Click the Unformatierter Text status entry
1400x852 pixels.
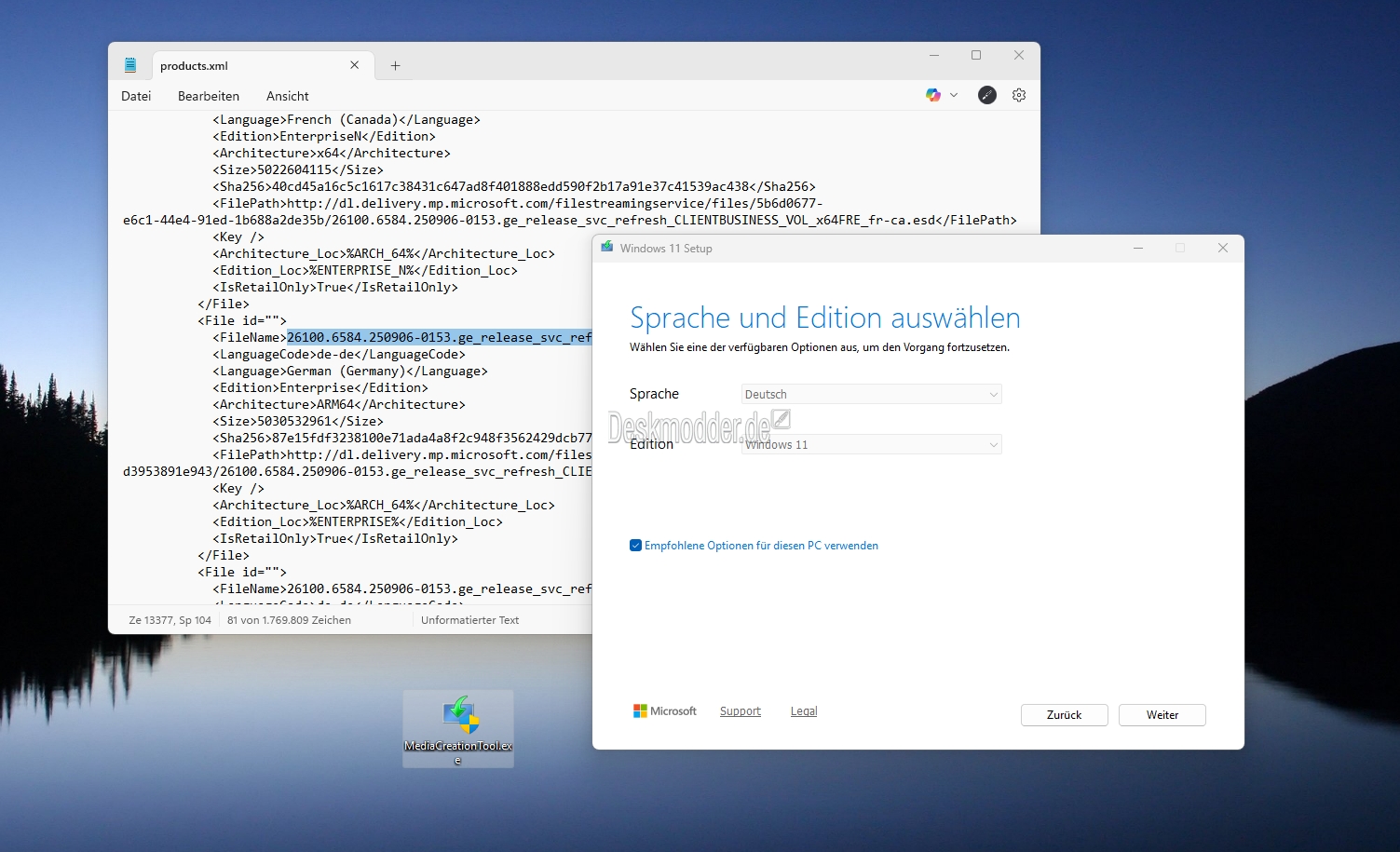pyautogui.click(x=469, y=620)
